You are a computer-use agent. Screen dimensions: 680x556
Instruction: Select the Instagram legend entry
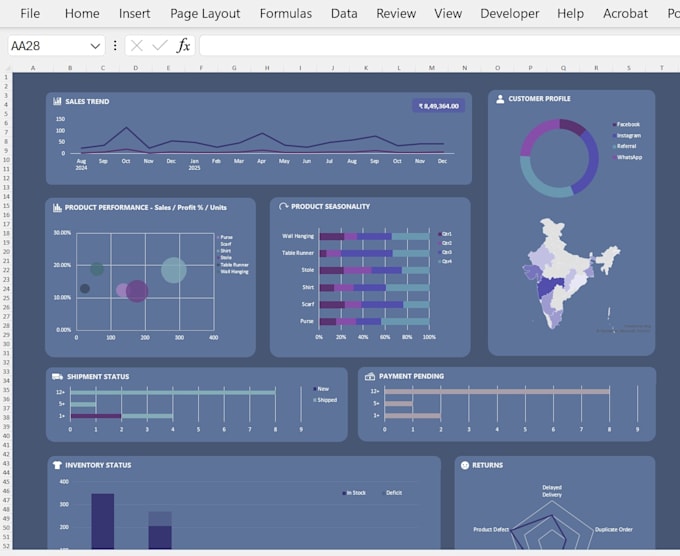click(x=626, y=135)
